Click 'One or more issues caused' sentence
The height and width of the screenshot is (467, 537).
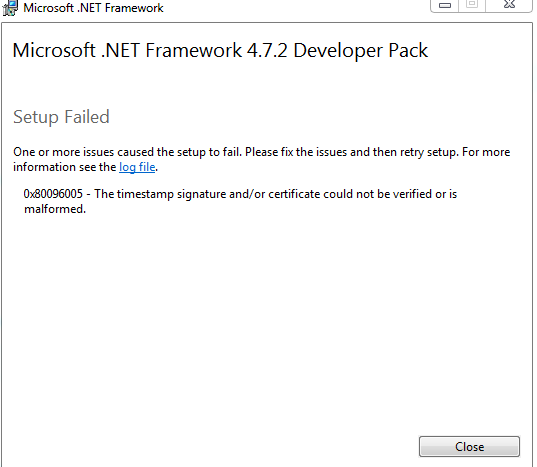tap(84, 152)
